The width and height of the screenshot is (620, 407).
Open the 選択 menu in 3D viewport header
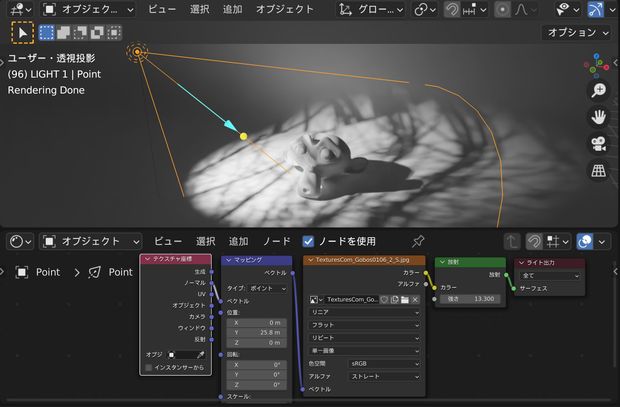[x=200, y=9]
